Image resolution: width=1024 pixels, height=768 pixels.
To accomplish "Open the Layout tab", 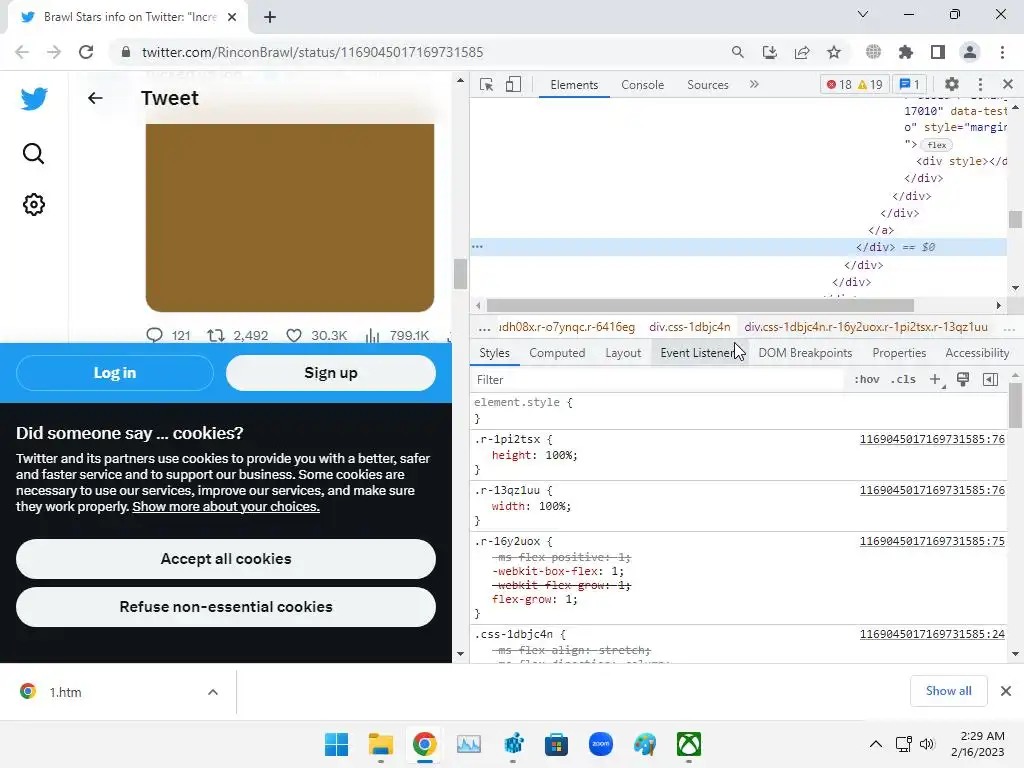I will pyautogui.click(x=623, y=353).
